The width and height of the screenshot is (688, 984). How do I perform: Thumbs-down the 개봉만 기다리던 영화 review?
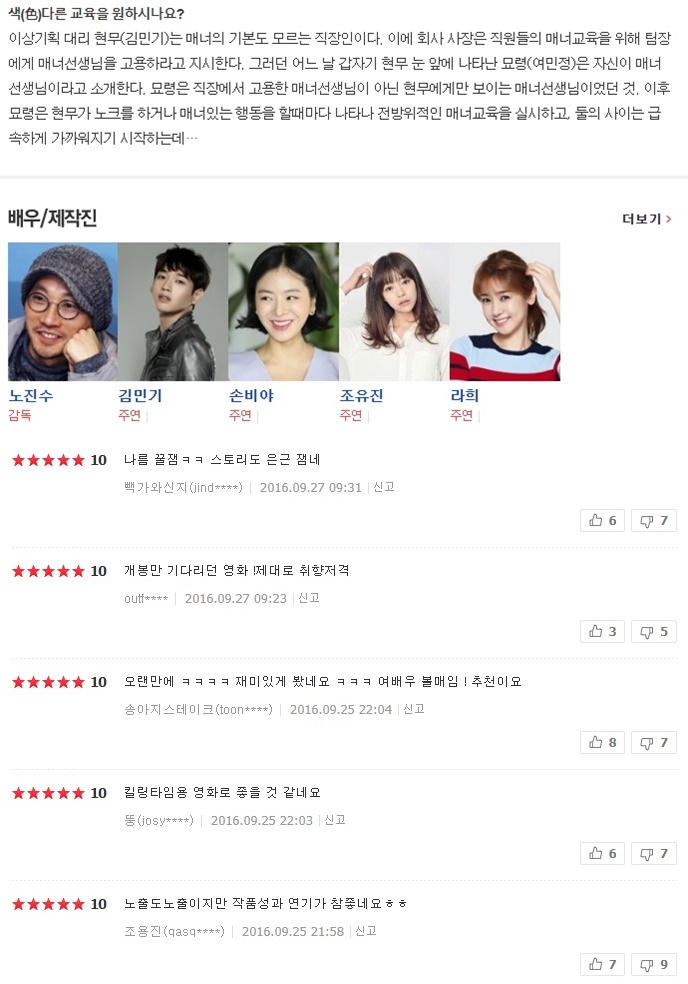point(653,631)
